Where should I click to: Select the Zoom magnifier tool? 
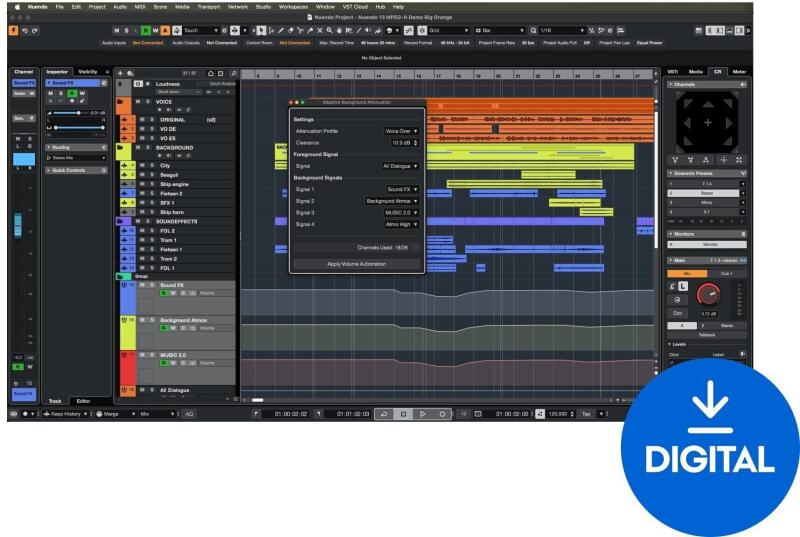(x=330, y=31)
